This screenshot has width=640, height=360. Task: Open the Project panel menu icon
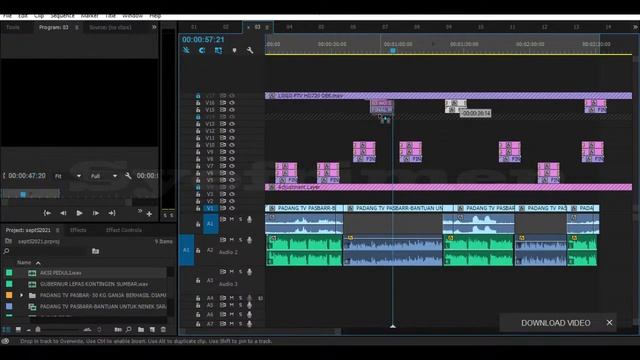pos(58,230)
